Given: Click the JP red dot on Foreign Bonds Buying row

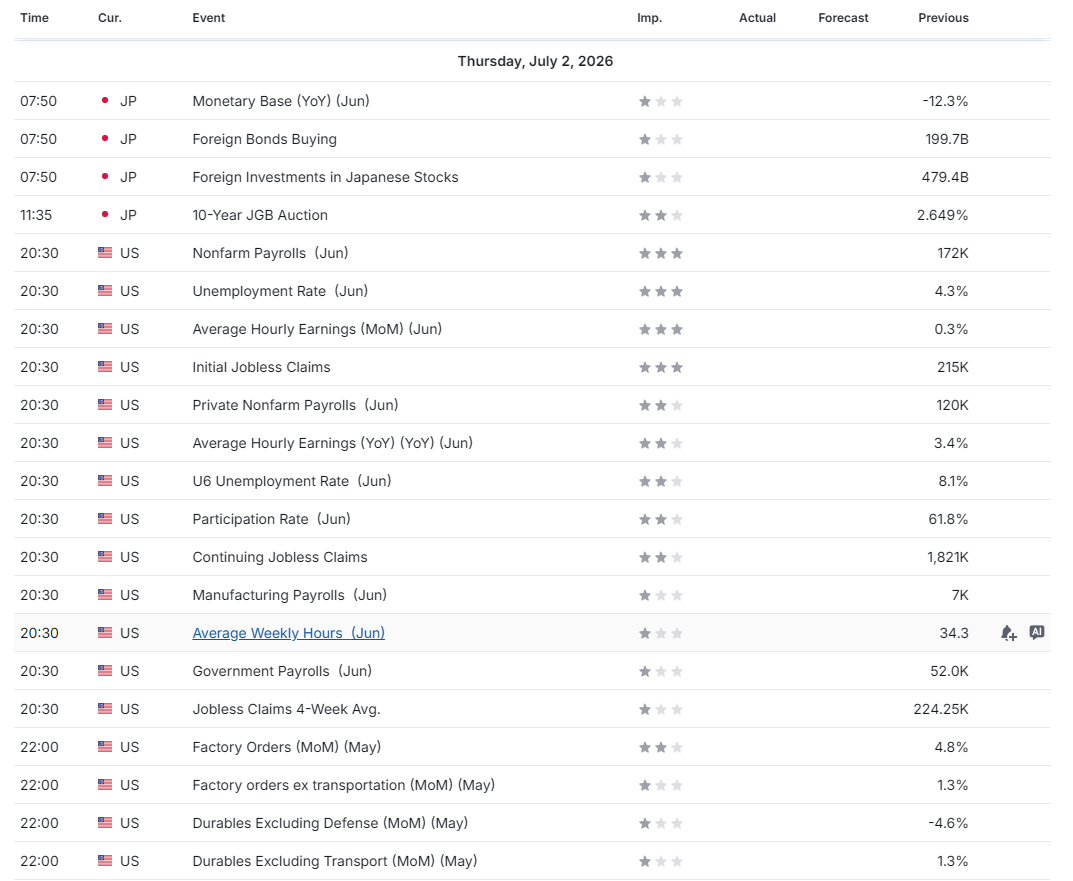Looking at the screenshot, I should tap(105, 139).
